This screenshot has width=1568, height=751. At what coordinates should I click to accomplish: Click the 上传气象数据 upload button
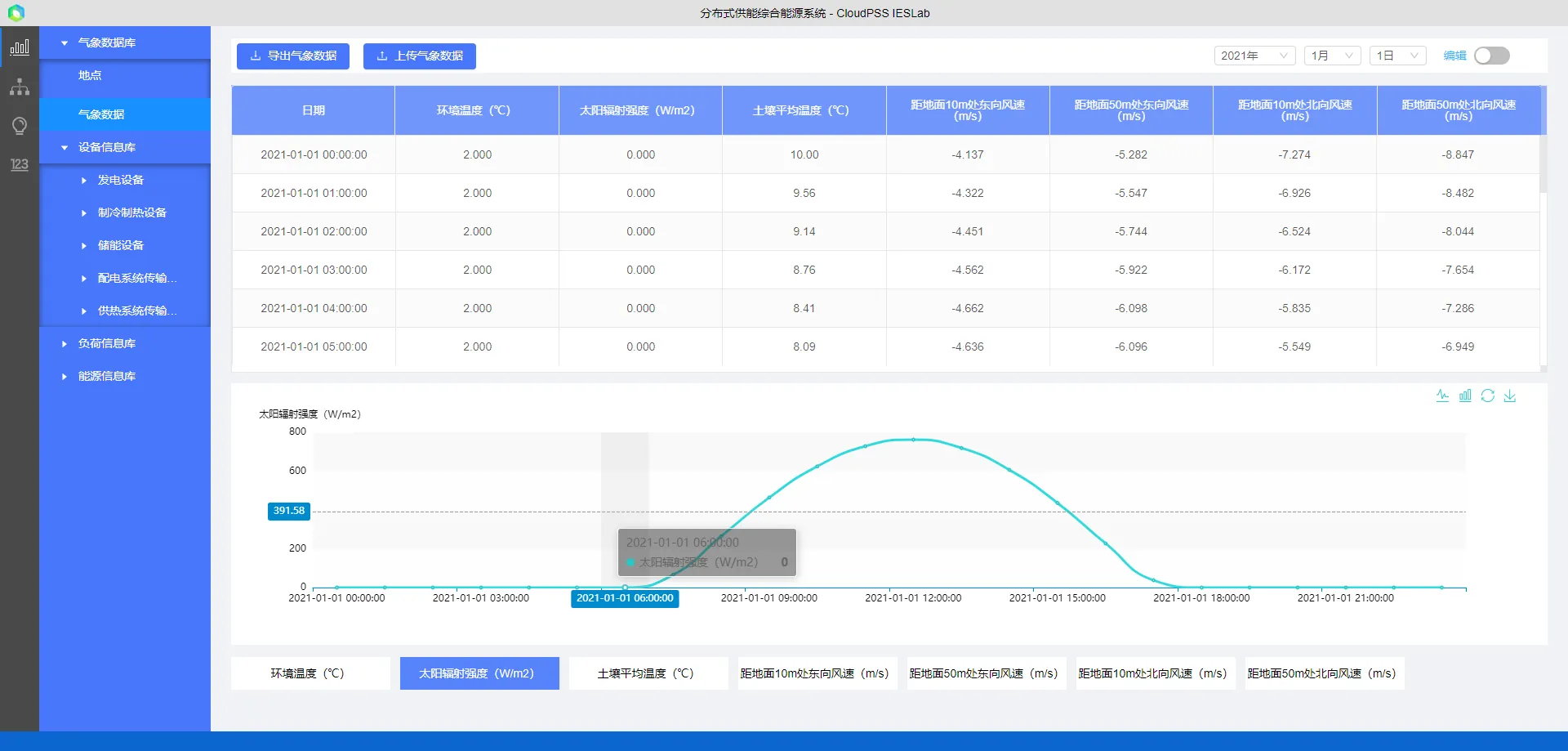pos(420,56)
